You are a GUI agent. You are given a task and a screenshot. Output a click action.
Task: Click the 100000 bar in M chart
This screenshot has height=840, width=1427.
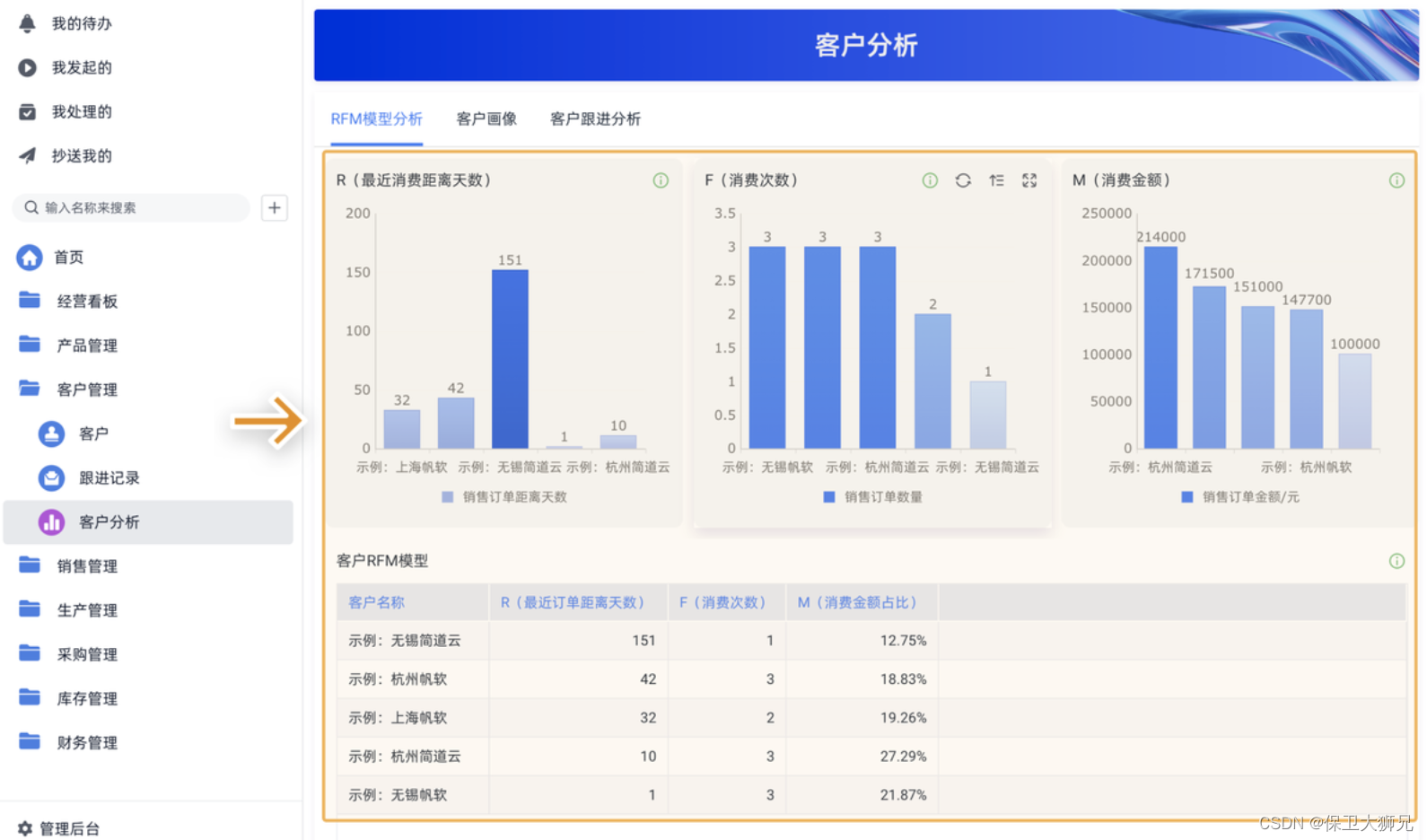pos(1355,401)
